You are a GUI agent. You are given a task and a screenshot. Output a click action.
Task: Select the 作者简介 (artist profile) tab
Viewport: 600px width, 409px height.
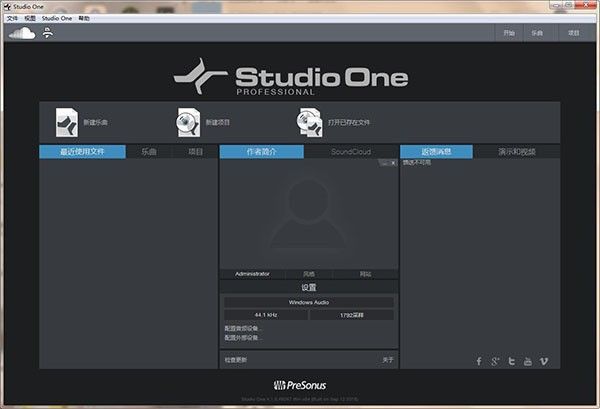(262, 152)
